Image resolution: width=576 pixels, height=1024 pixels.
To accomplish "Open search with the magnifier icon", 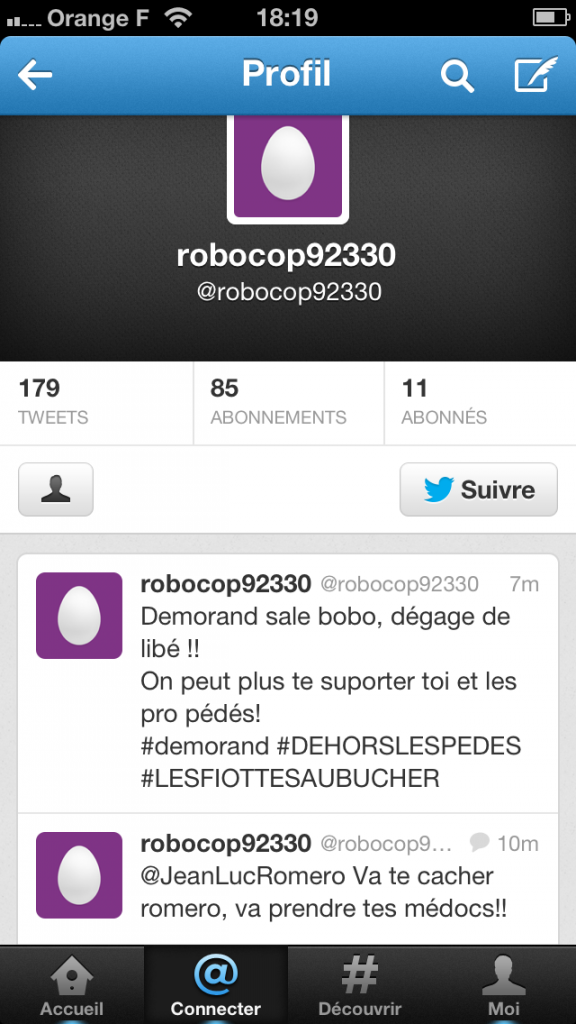I will point(456,75).
